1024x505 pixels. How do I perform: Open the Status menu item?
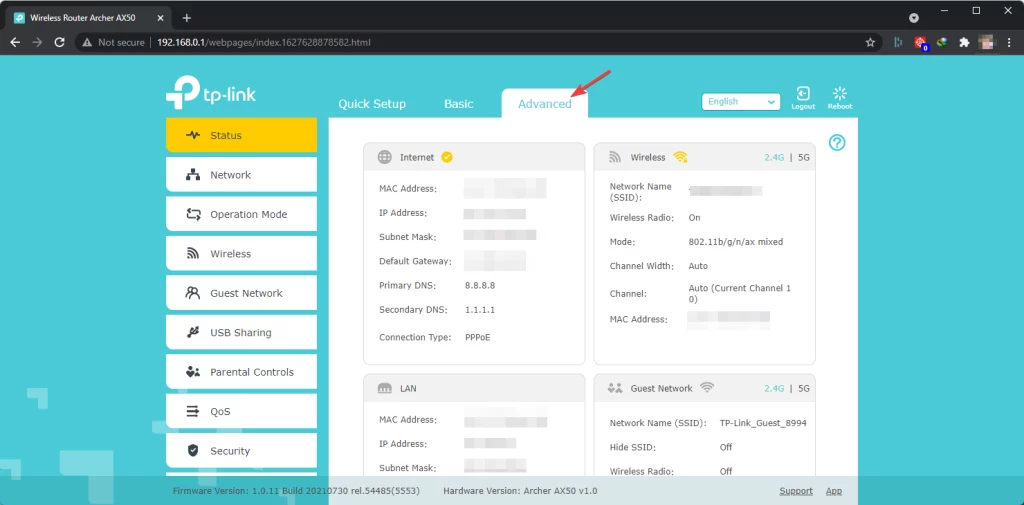[x=241, y=135]
